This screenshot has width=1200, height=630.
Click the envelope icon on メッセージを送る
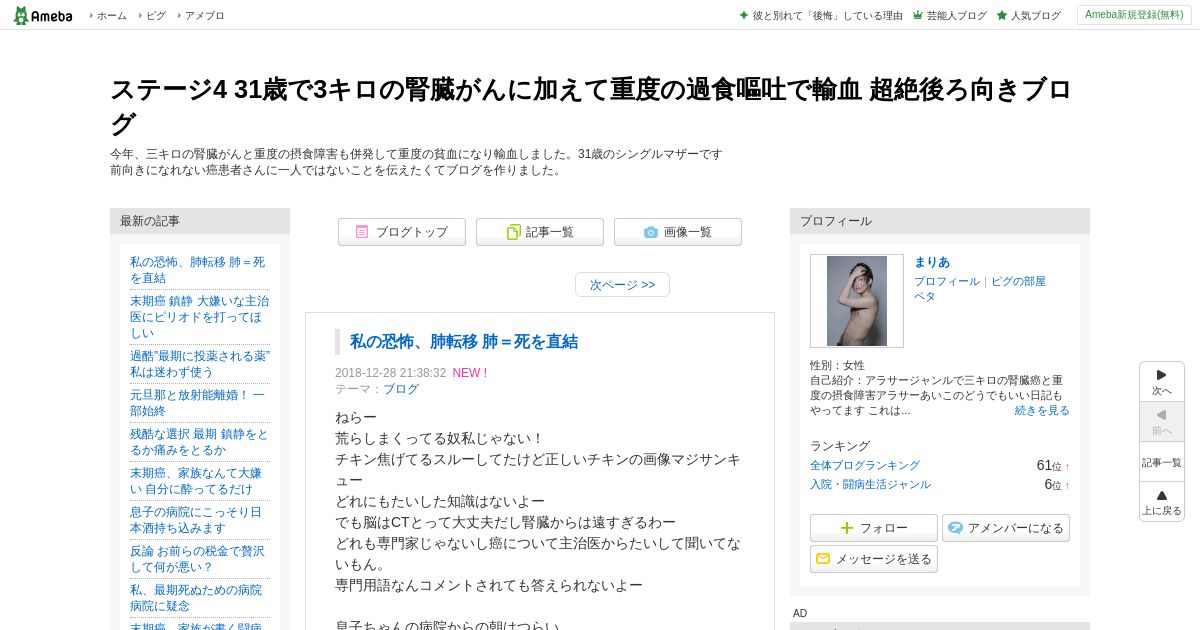(823, 559)
